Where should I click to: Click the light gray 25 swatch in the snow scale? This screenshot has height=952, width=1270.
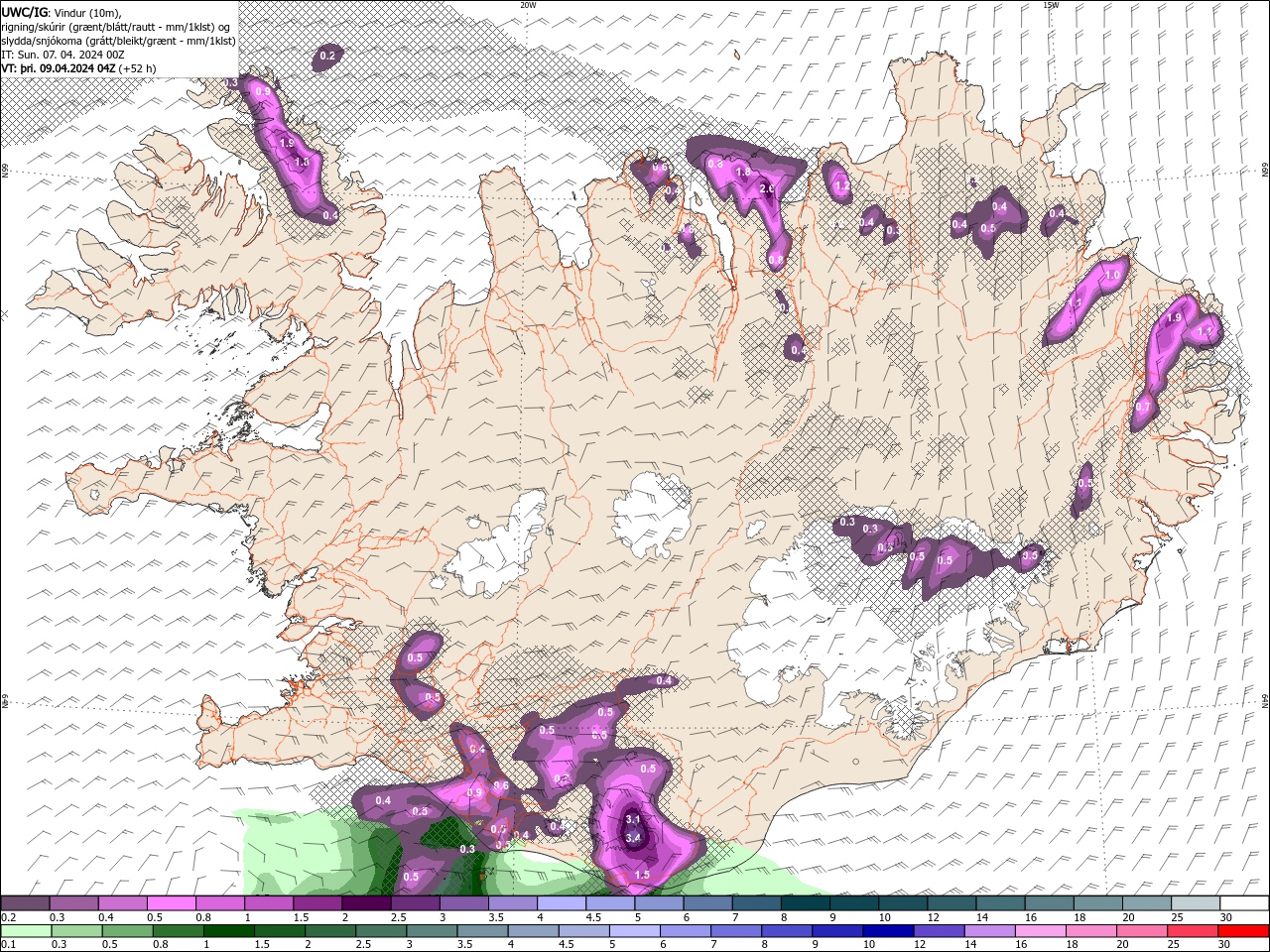coord(1196,903)
